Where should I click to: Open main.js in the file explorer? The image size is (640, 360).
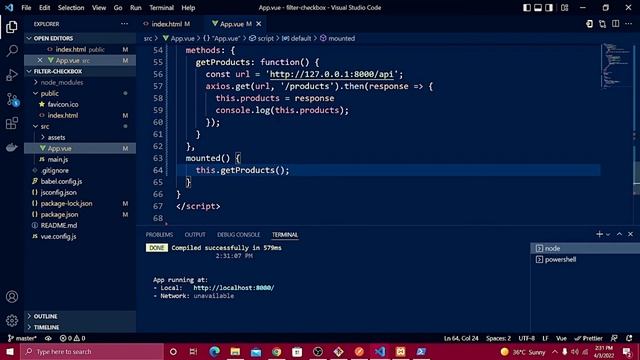coord(58,160)
